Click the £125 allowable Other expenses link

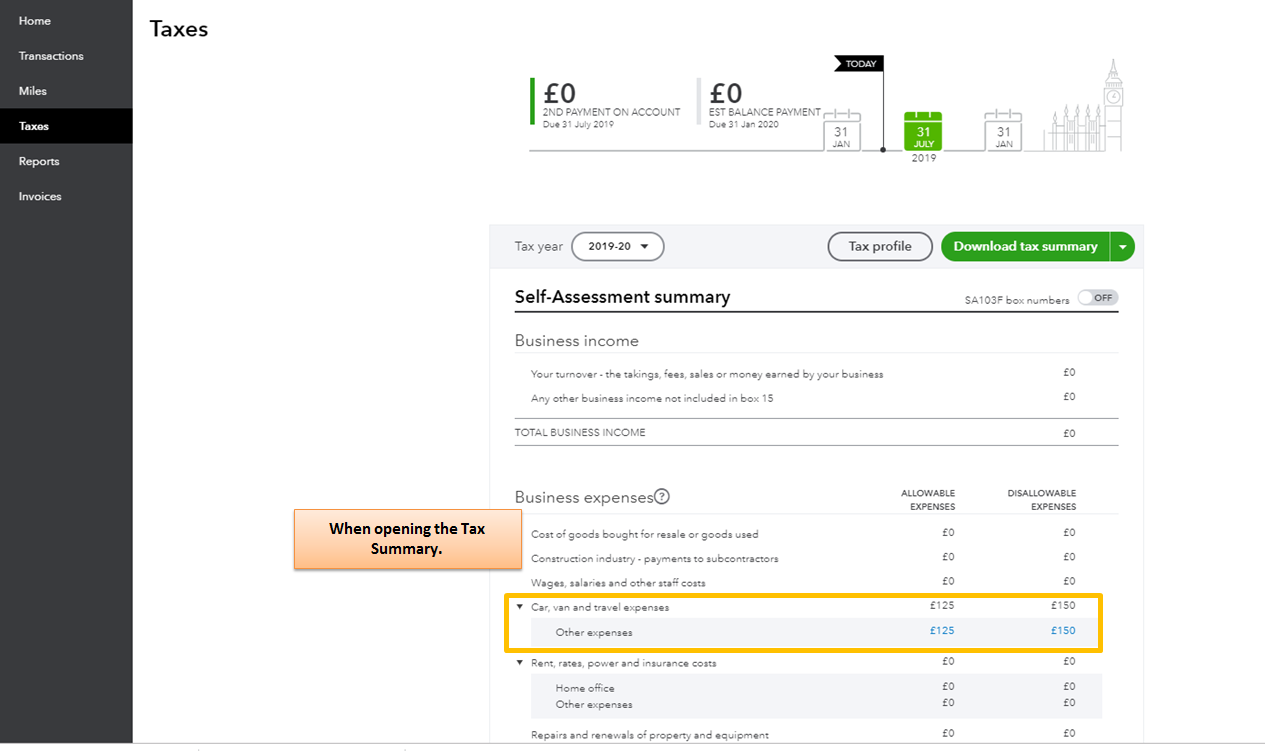point(941,630)
